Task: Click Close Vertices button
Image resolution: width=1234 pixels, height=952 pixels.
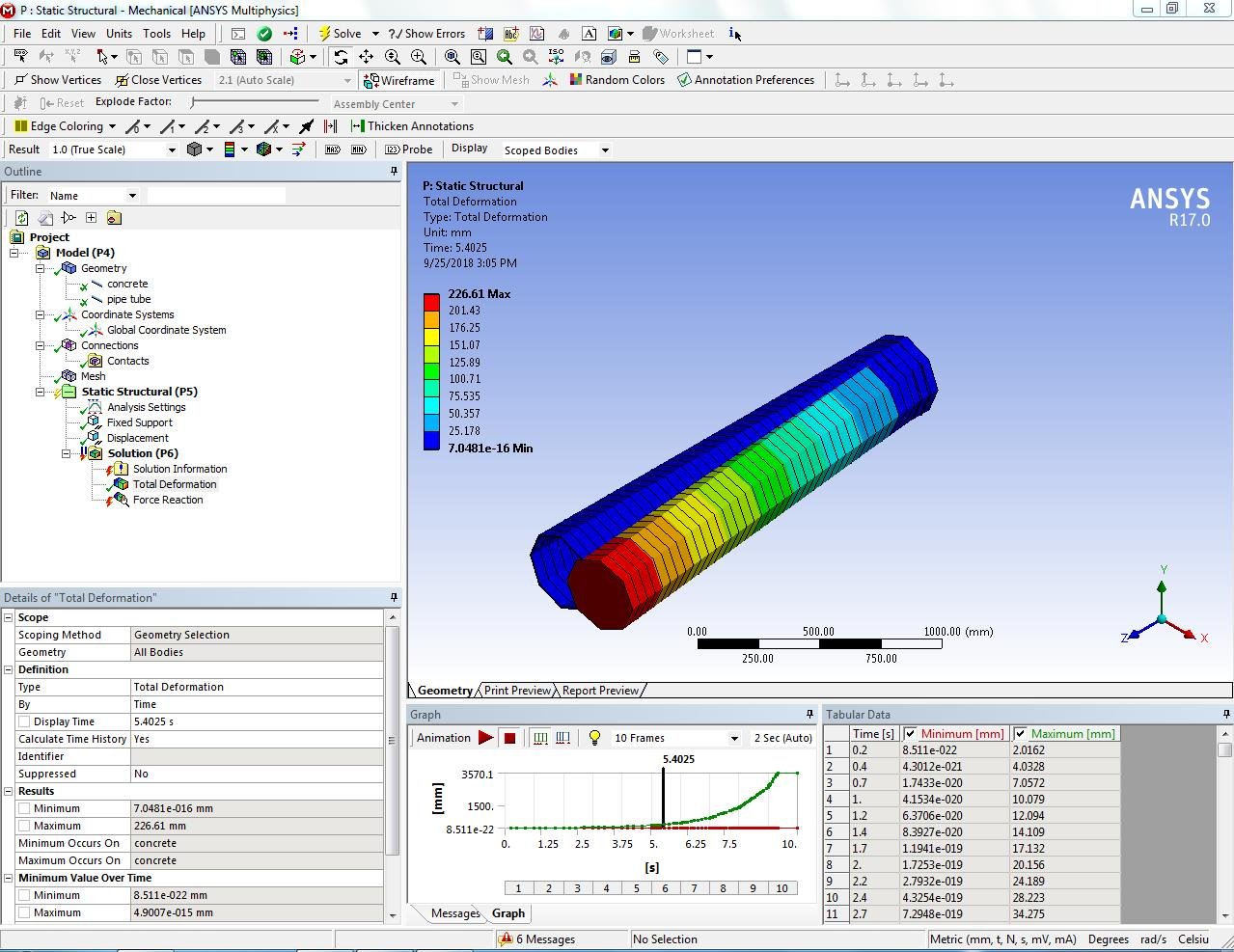Action: pyautogui.click(x=158, y=80)
